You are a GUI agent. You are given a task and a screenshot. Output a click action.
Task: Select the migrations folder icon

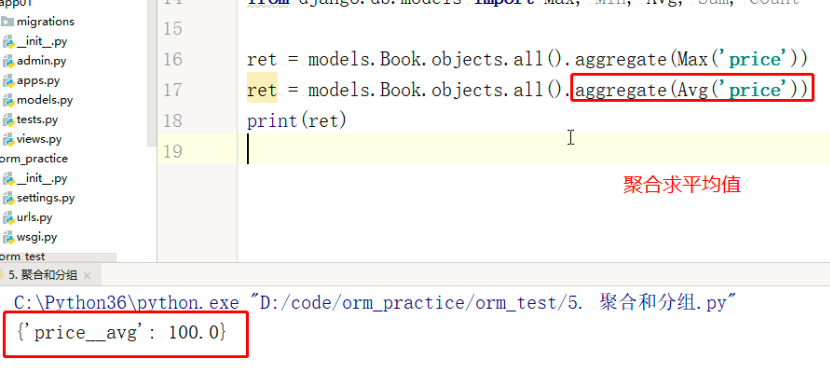(x=7, y=22)
